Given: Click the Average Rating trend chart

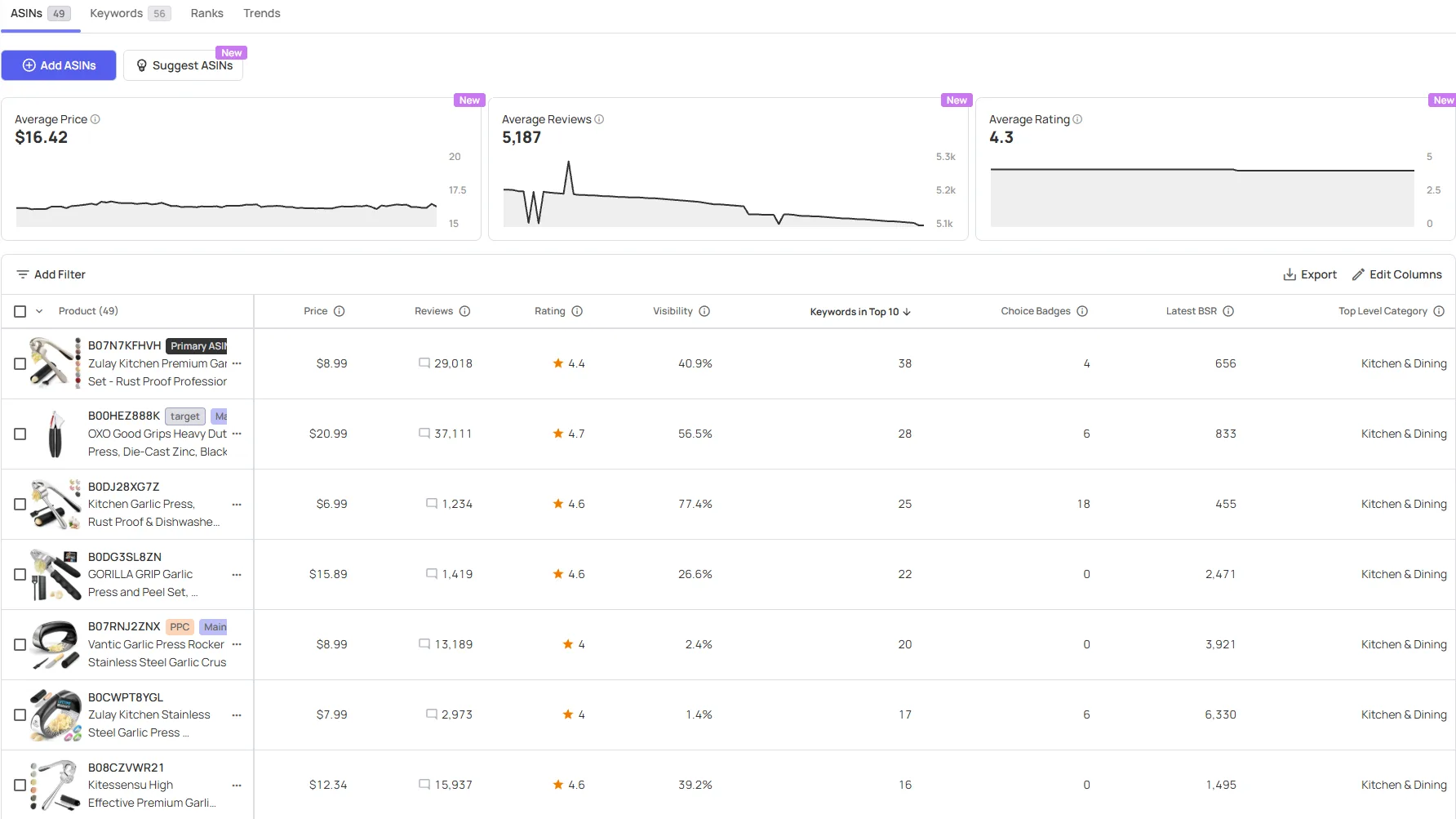Looking at the screenshot, I should (1202, 198).
